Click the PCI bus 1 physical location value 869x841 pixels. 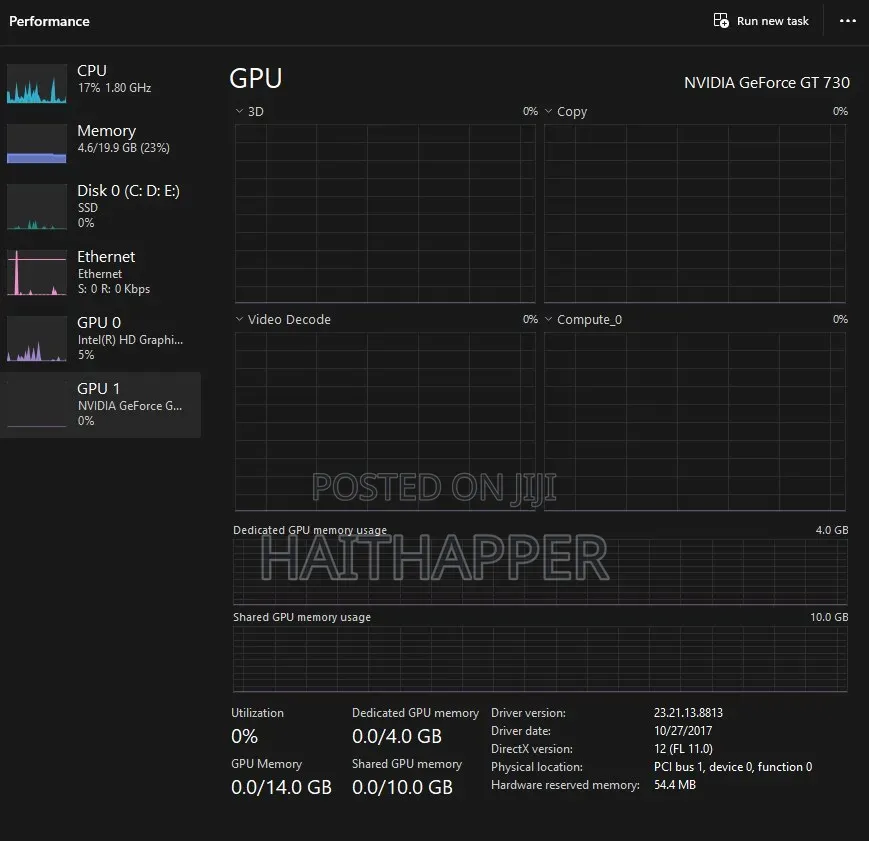(x=733, y=767)
